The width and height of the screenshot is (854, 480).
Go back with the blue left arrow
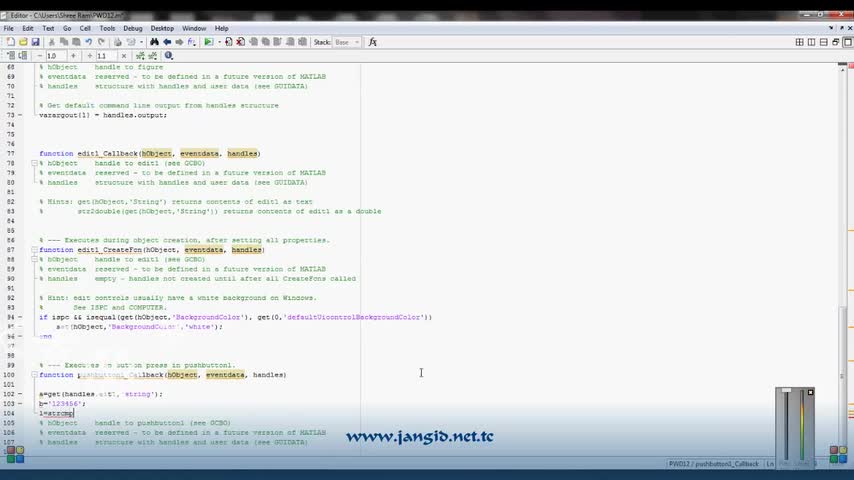(x=167, y=42)
